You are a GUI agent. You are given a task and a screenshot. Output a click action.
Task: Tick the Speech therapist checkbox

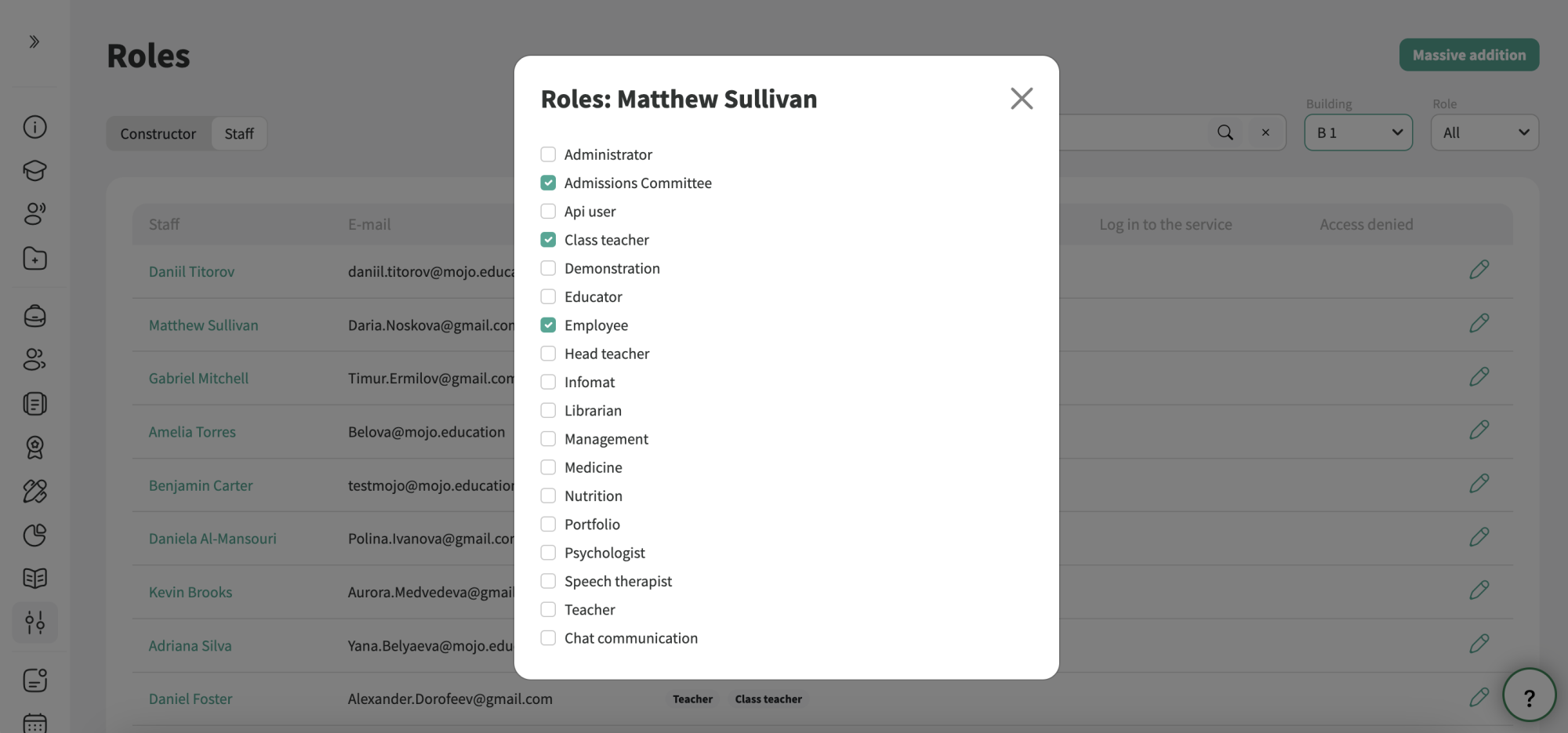(548, 581)
